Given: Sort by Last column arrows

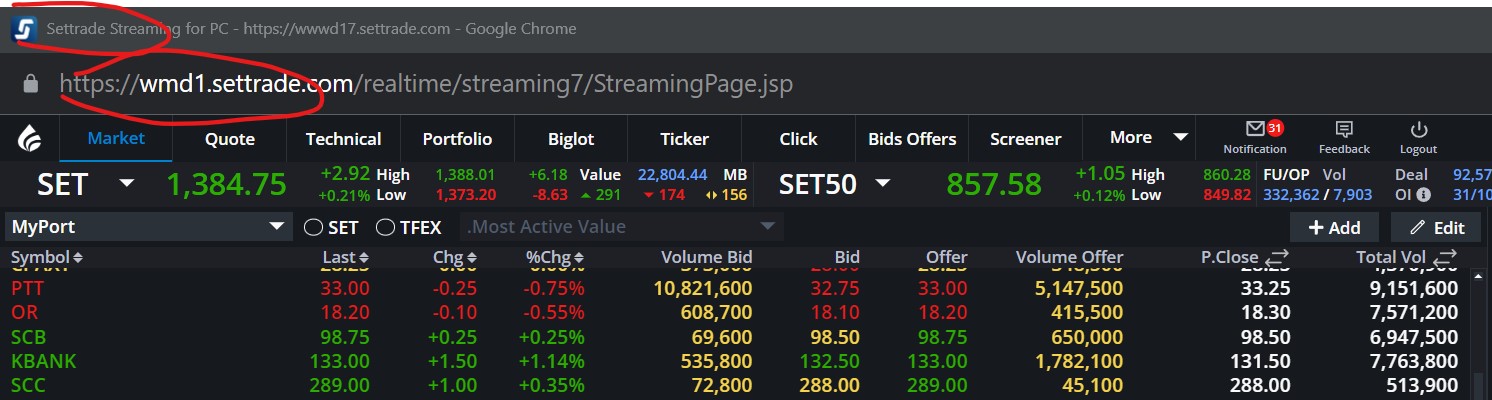Looking at the screenshot, I should point(363,258).
